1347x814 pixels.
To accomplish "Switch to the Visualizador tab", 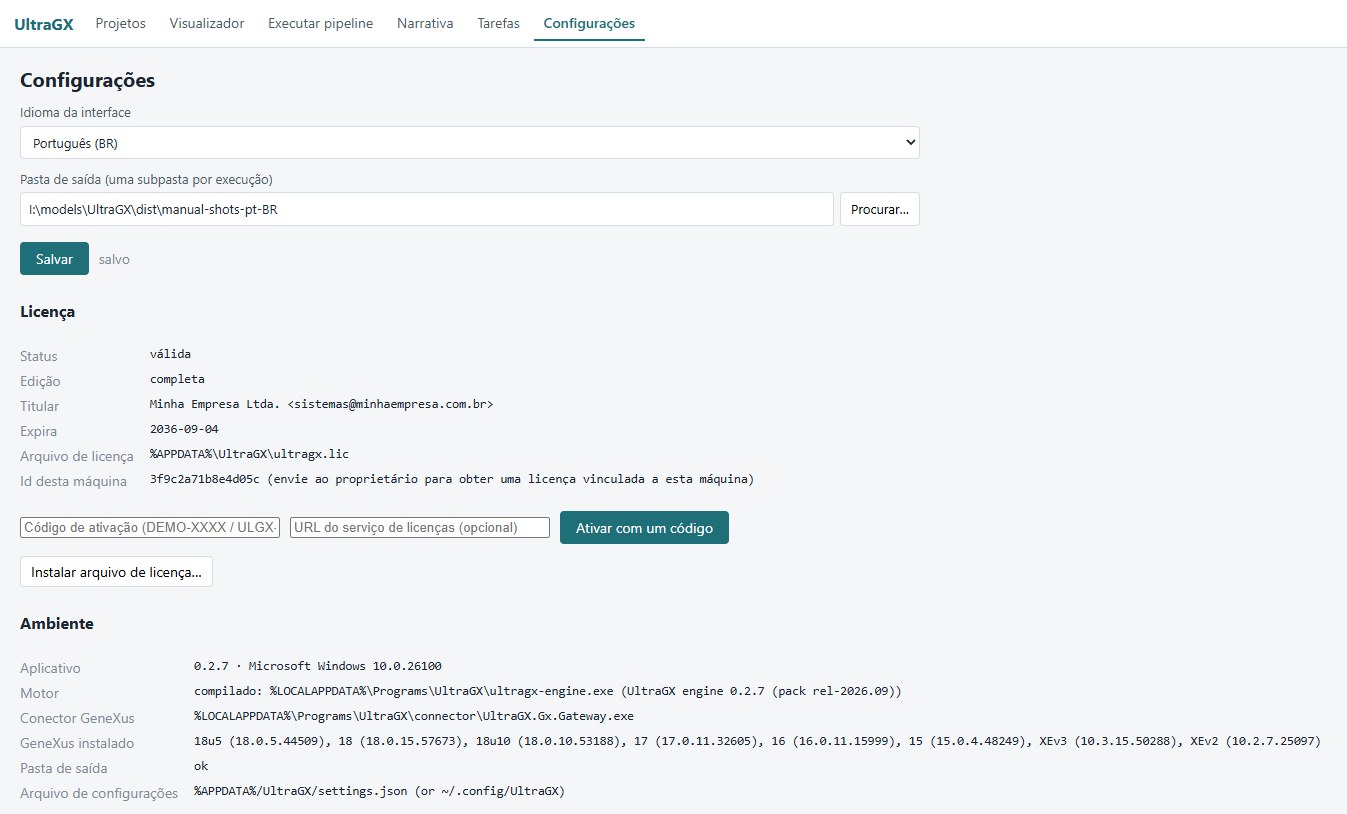I will pos(207,23).
